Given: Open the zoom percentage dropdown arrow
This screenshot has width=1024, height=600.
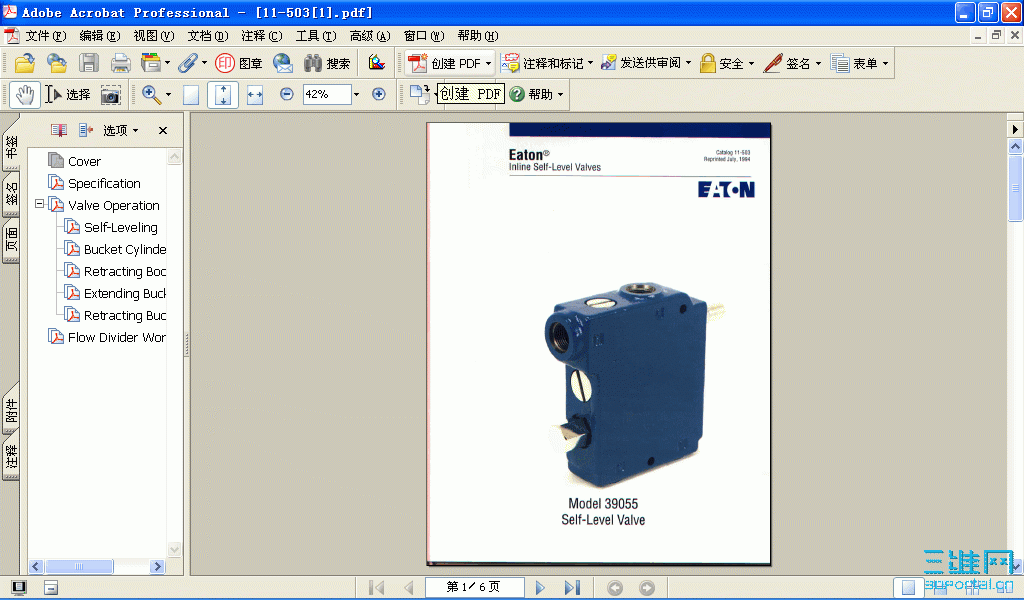Looking at the screenshot, I should tap(357, 95).
